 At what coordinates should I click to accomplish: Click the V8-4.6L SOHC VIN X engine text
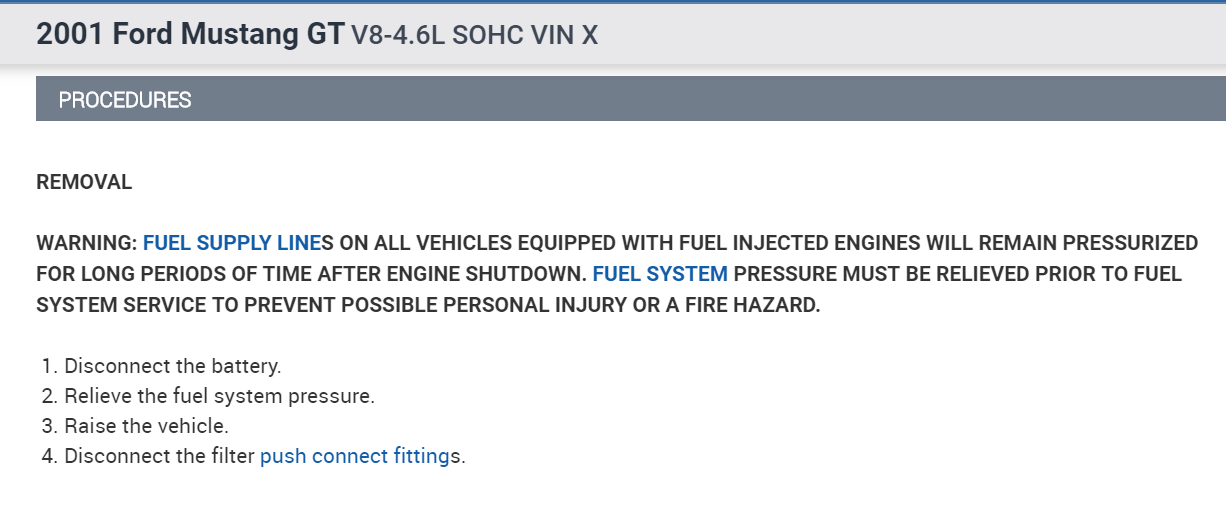click(x=474, y=35)
